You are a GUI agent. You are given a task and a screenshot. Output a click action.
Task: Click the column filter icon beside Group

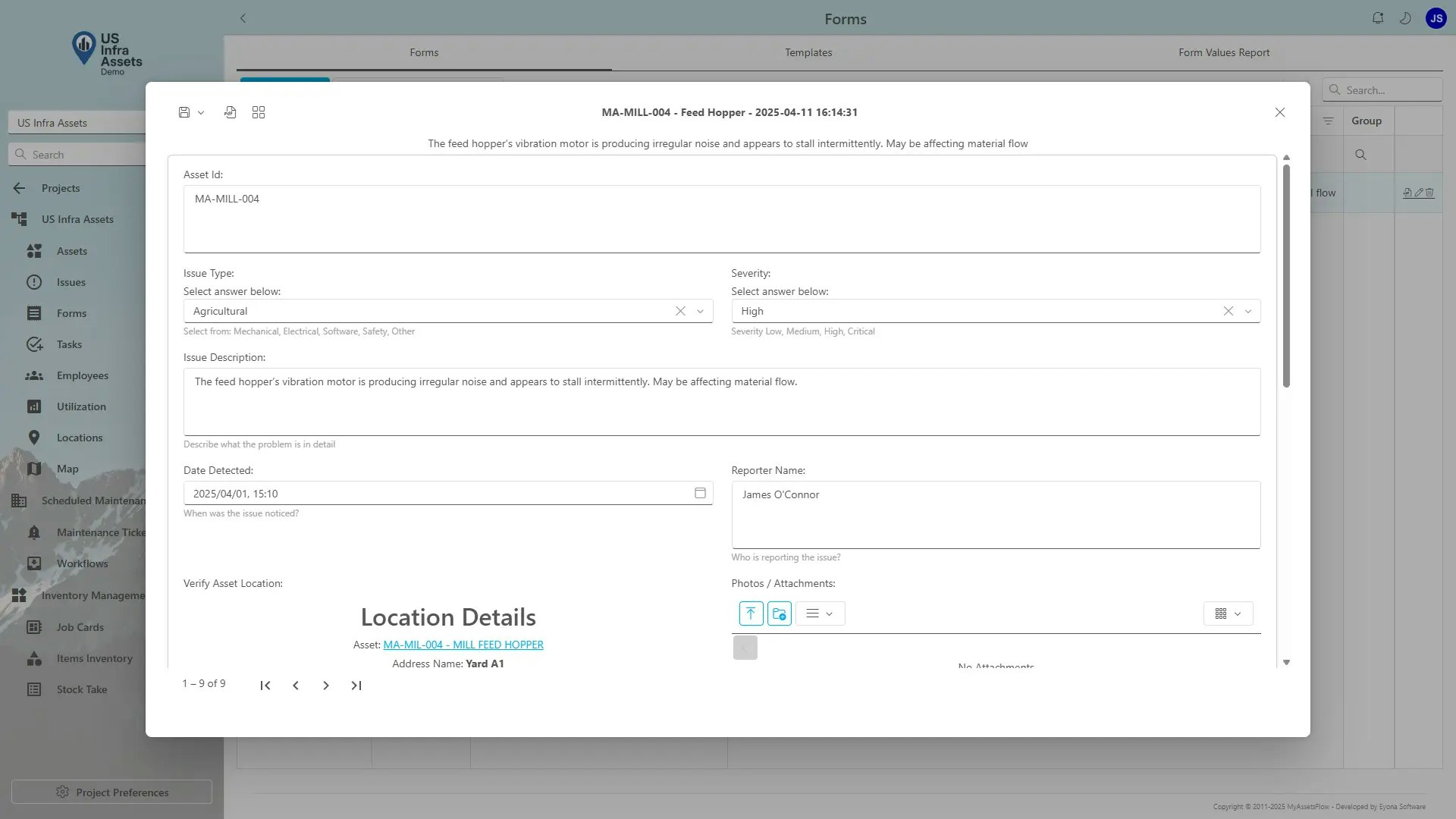click(x=1329, y=121)
